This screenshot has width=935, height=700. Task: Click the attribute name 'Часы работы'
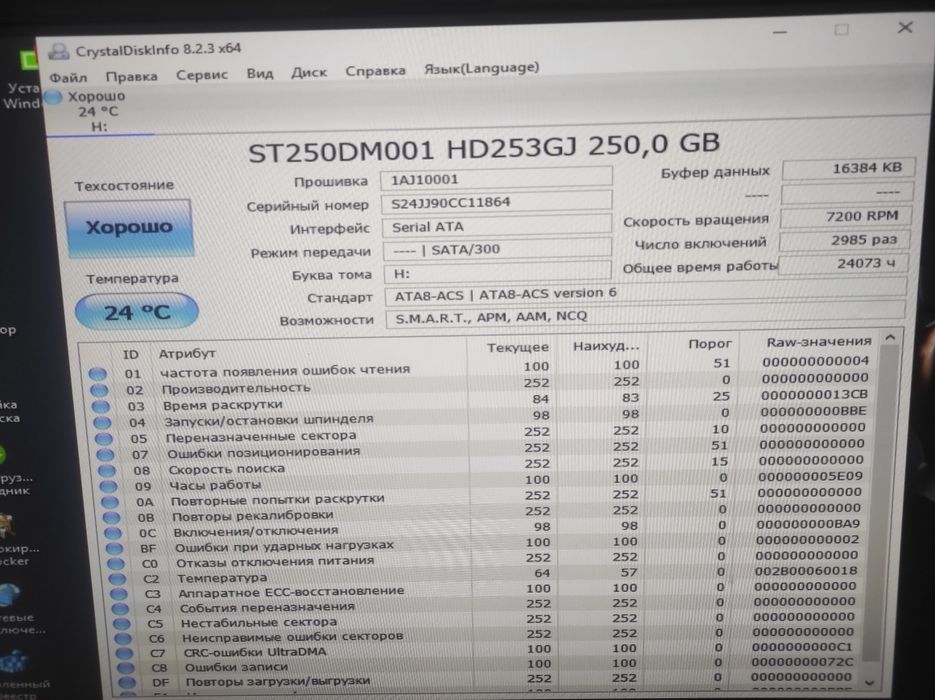click(x=215, y=485)
